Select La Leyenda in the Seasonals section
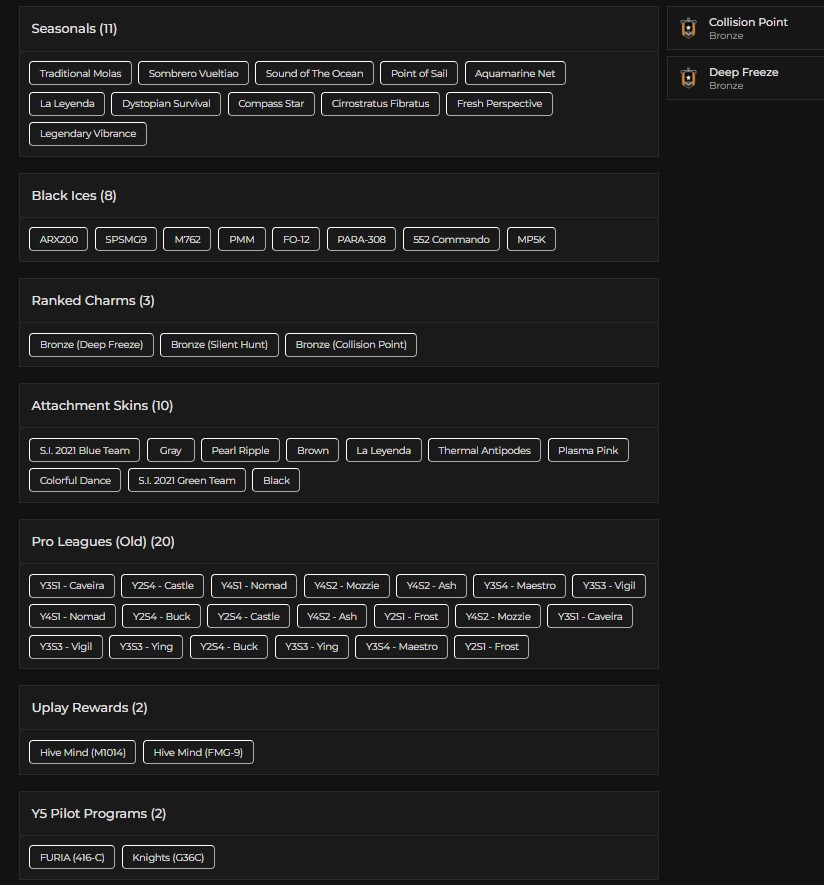Image resolution: width=824 pixels, height=885 pixels. tap(67, 104)
